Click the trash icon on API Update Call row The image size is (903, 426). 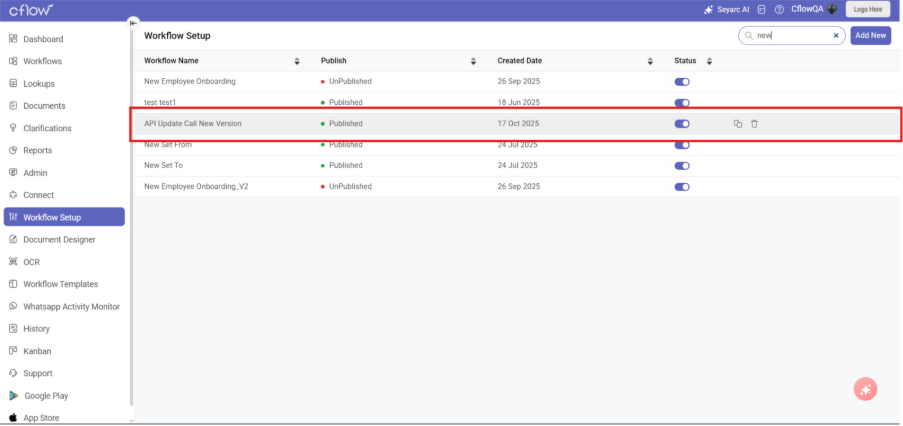point(754,124)
